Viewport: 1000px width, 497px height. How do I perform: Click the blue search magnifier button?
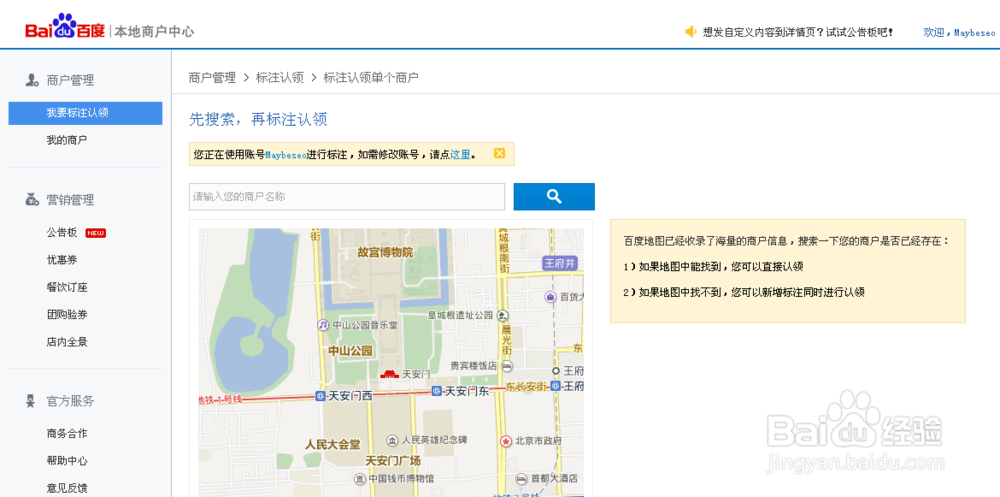tap(554, 197)
